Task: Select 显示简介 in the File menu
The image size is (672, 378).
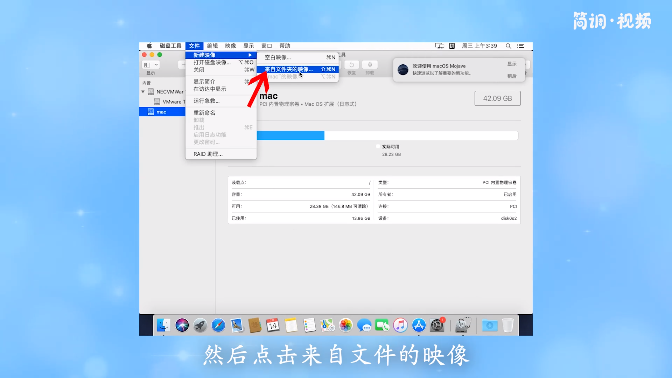Action: pos(221,81)
